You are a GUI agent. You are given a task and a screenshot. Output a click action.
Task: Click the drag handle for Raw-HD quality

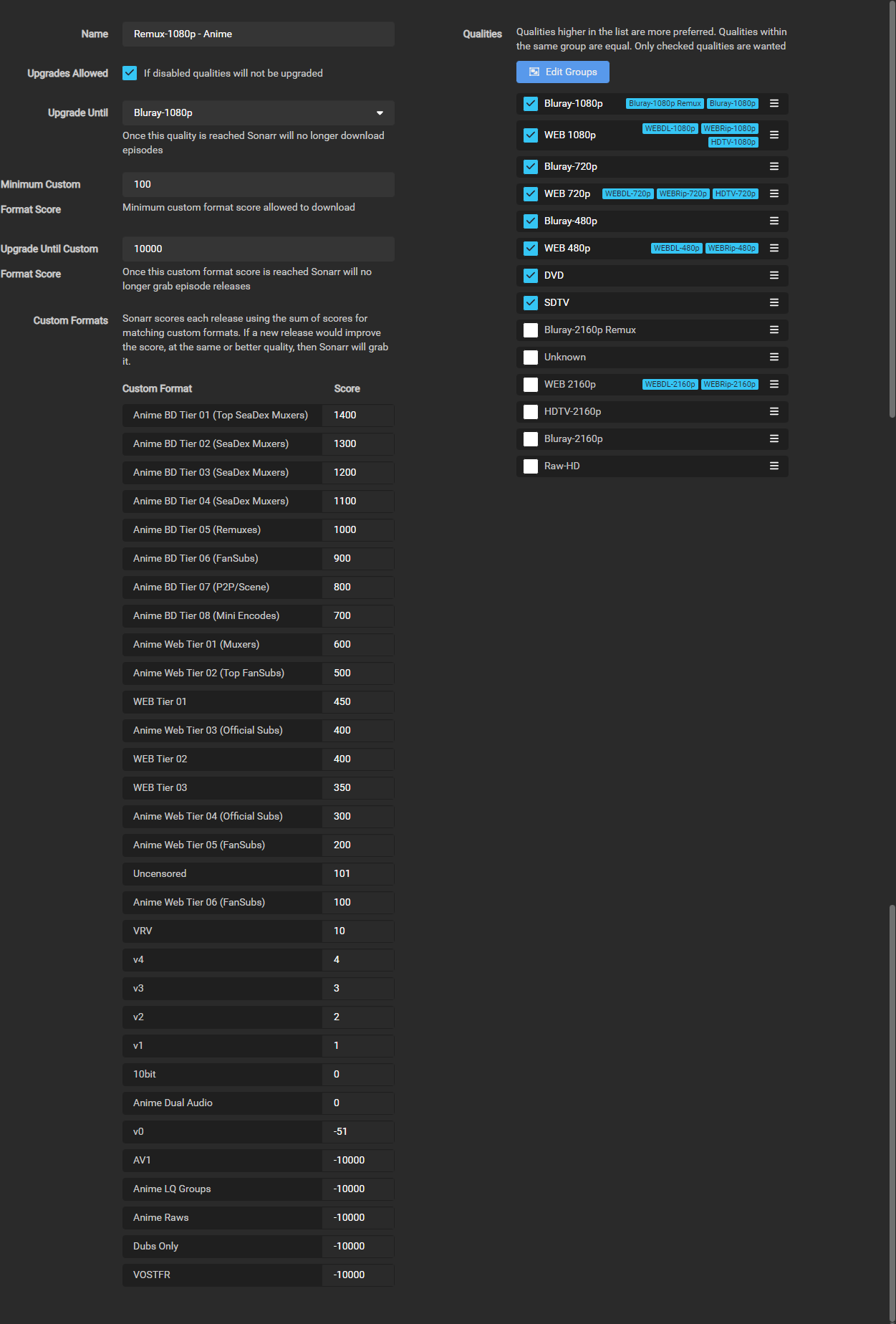pos(774,466)
